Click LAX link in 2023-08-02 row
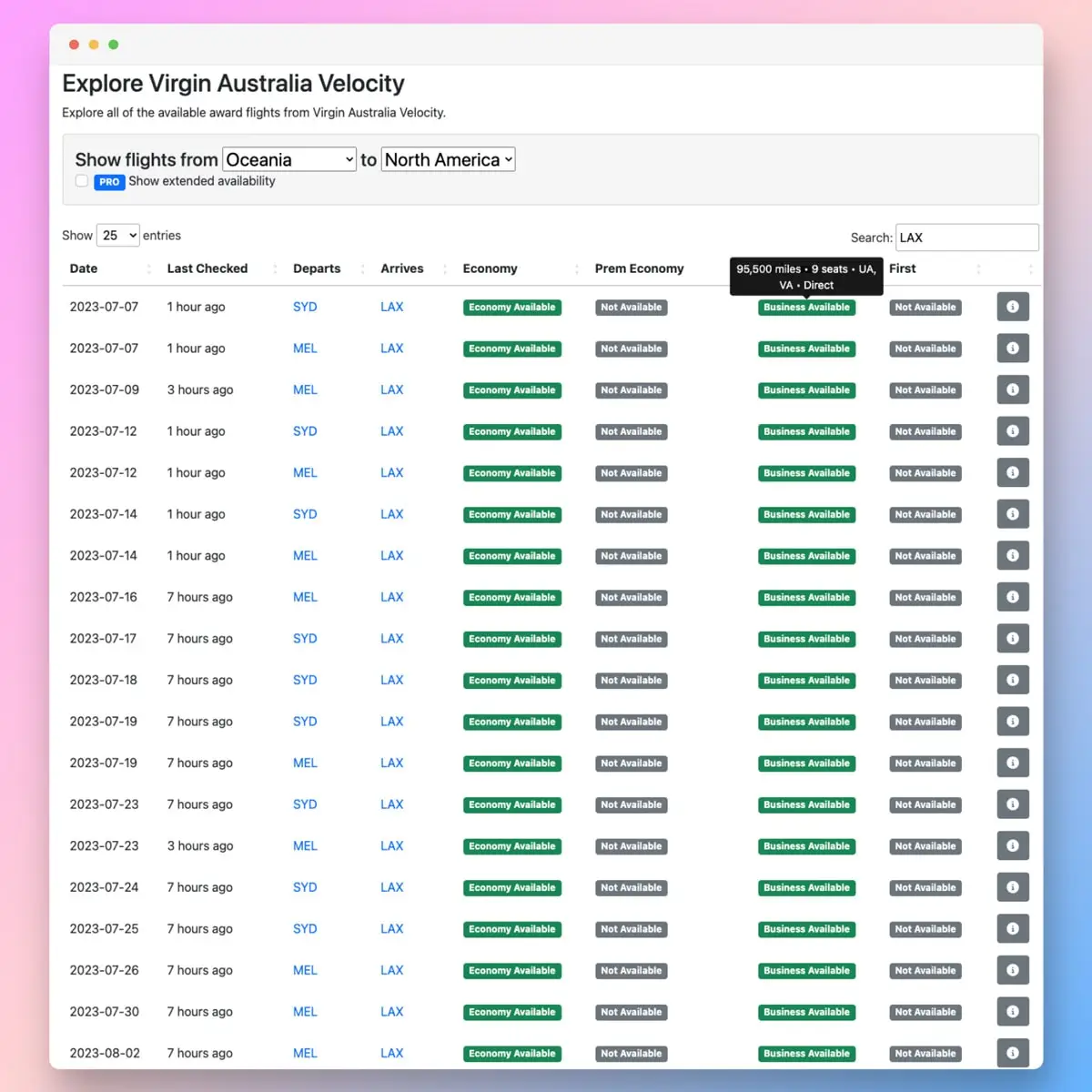Viewport: 1092px width, 1092px height. pyautogui.click(x=392, y=1053)
